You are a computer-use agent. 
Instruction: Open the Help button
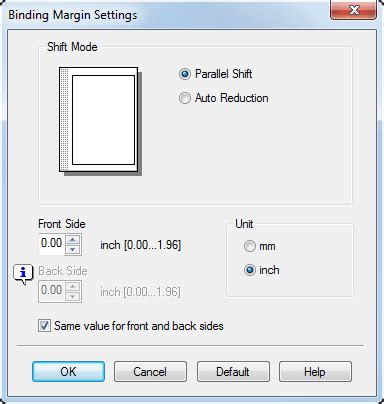pos(315,371)
